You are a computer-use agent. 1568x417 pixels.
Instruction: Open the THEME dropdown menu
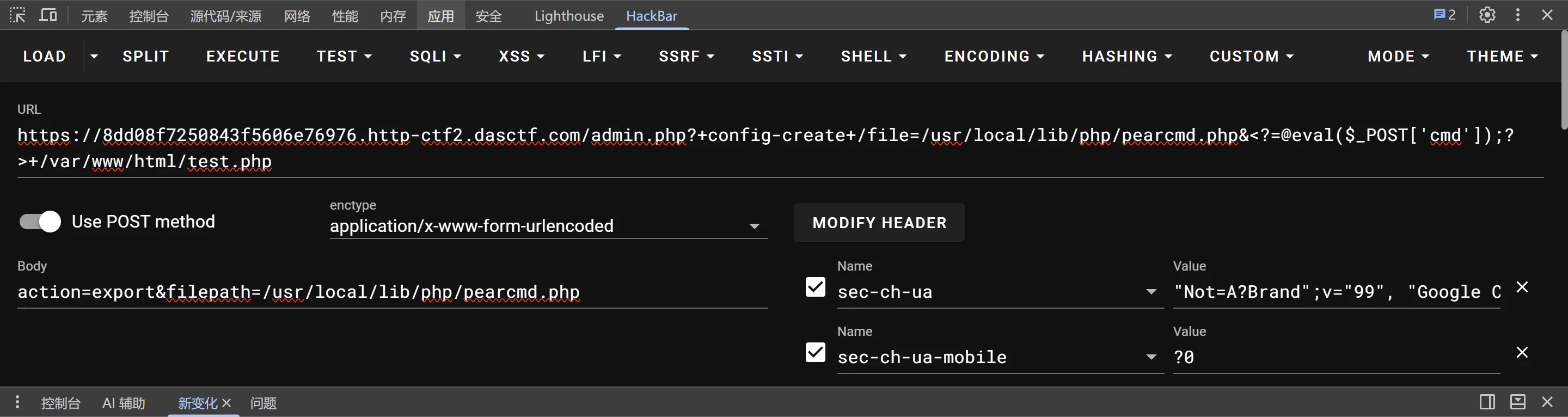1502,56
